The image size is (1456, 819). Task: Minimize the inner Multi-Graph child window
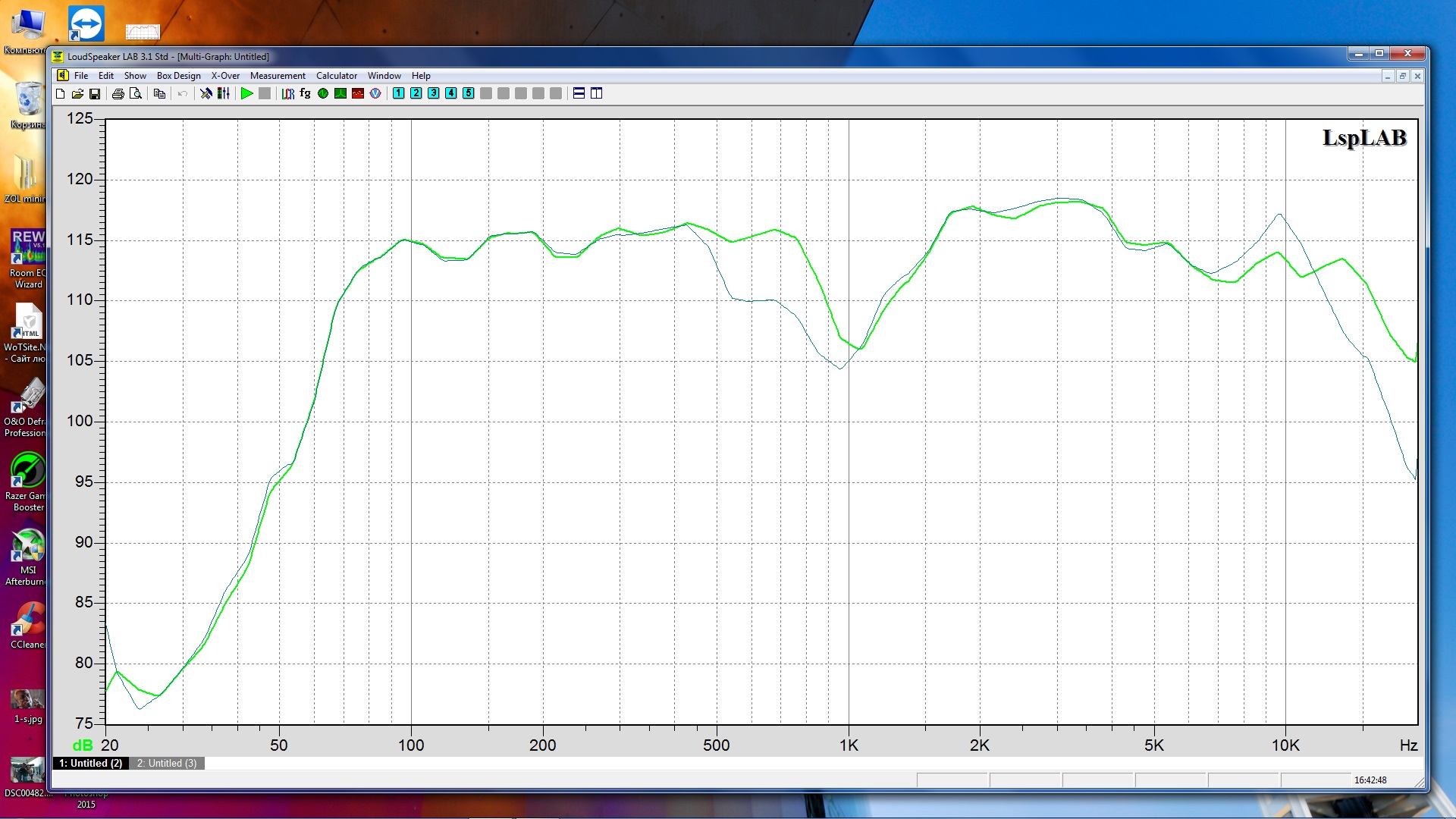tap(1388, 76)
